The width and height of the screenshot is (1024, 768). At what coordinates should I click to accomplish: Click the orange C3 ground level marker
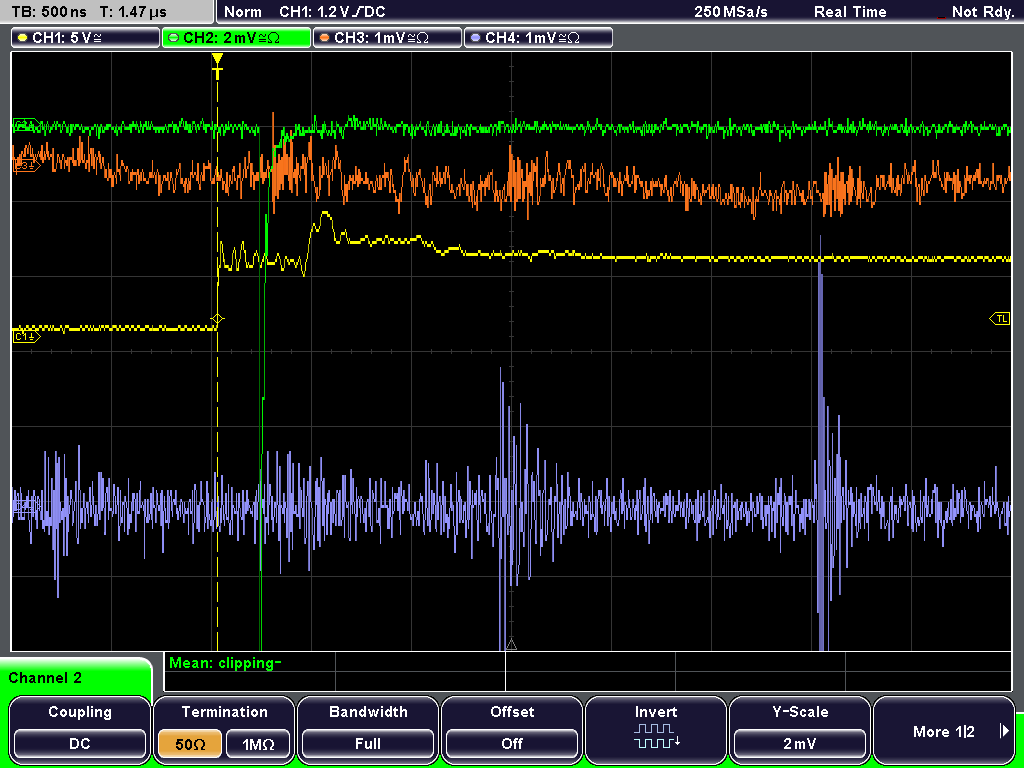[x=26, y=166]
